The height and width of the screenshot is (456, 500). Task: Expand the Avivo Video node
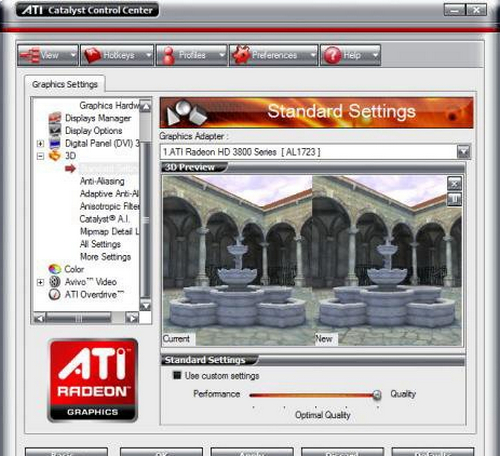tap(40, 282)
